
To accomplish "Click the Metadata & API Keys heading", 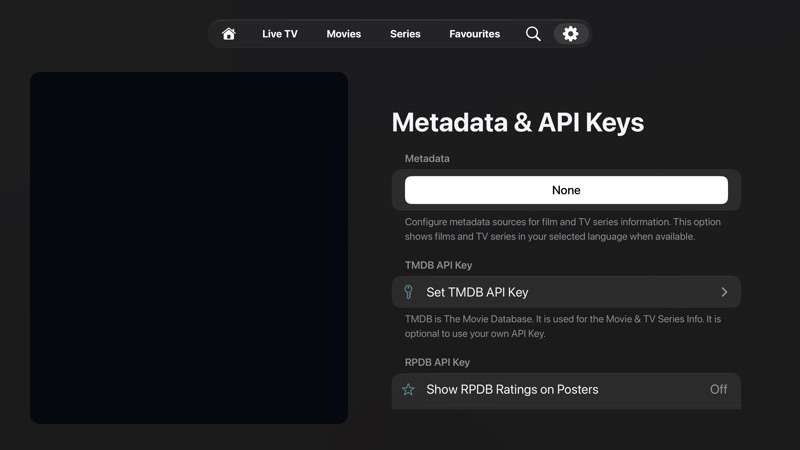I will coord(517,122).
